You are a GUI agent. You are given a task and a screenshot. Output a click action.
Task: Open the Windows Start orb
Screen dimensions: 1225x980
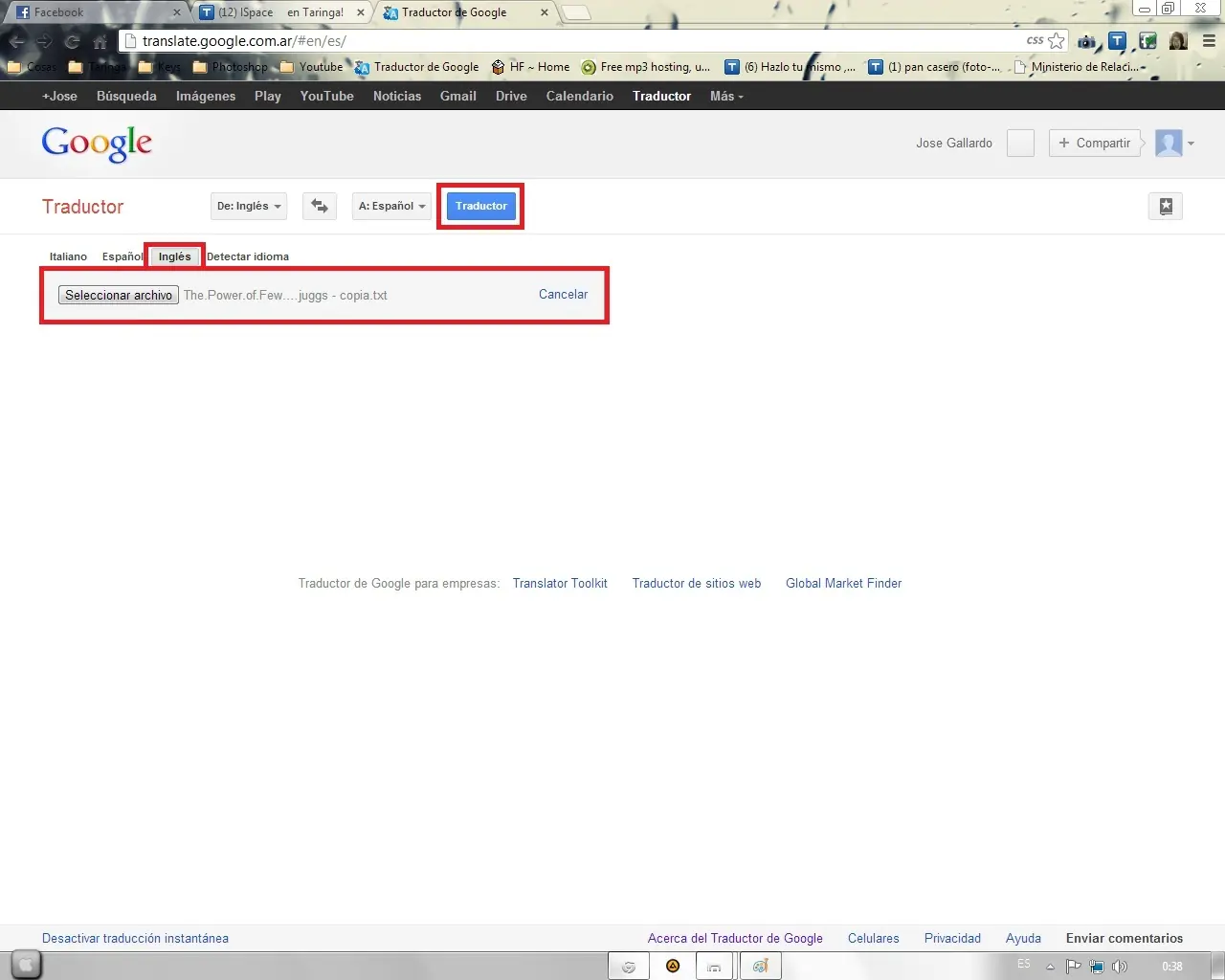click(26, 965)
